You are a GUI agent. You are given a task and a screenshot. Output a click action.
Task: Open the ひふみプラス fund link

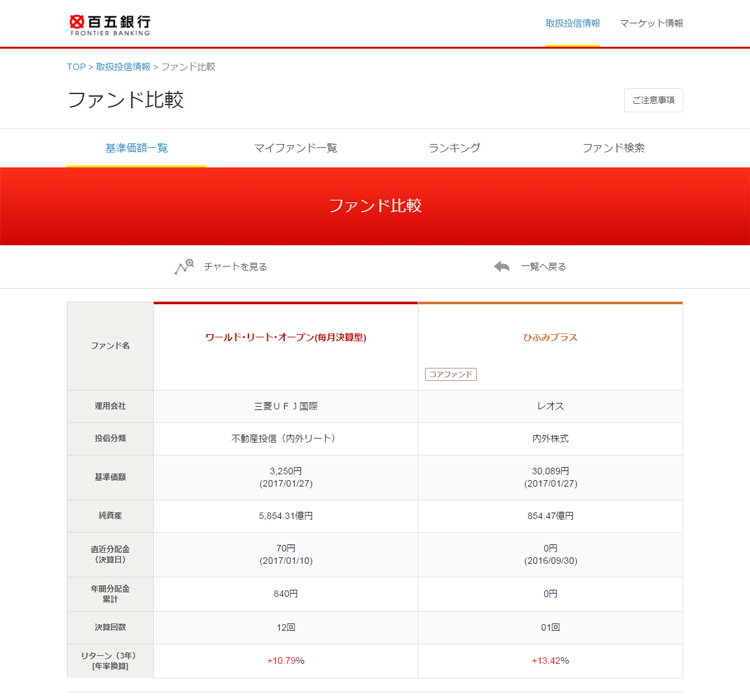pos(550,337)
